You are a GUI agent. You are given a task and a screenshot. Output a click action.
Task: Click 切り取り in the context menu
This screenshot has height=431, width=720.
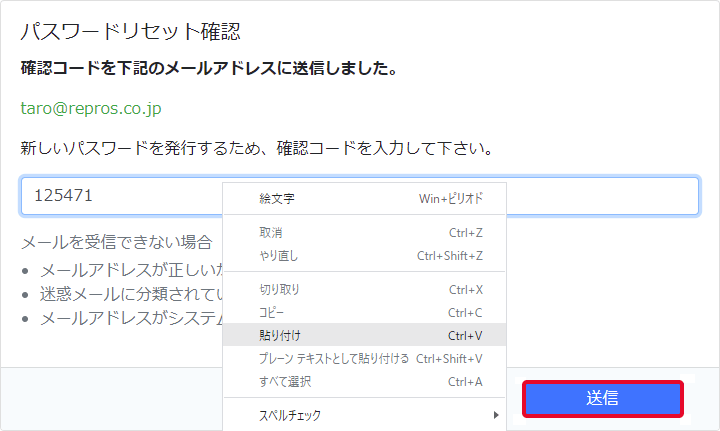tap(279, 290)
